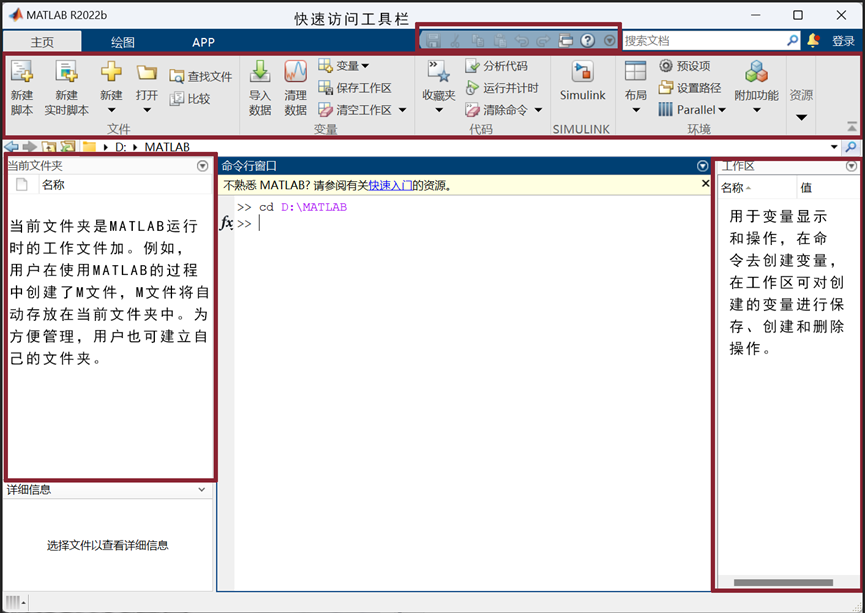This screenshot has height=613, width=865.
Task: Click 运行并计时 (Run and Time)
Action: [501, 88]
